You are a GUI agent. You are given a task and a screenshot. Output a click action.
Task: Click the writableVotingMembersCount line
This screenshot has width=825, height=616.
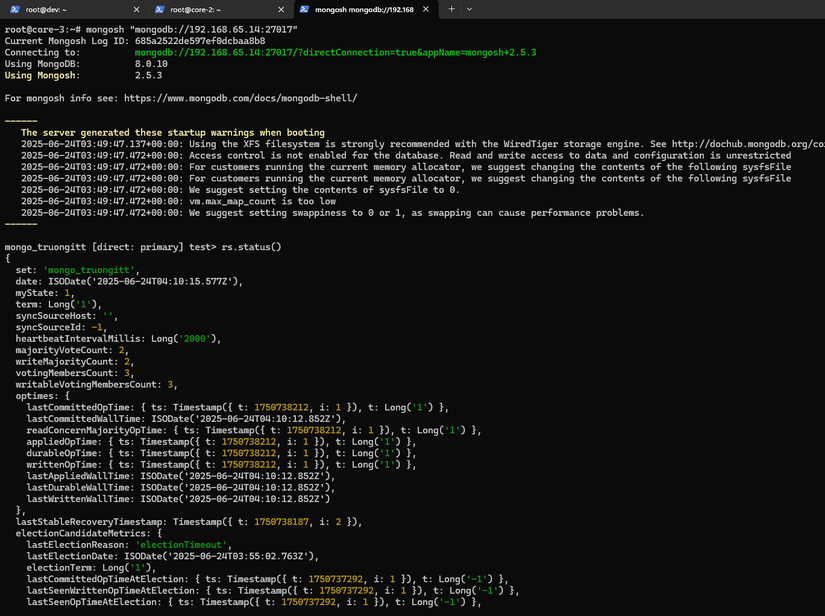(x=96, y=385)
